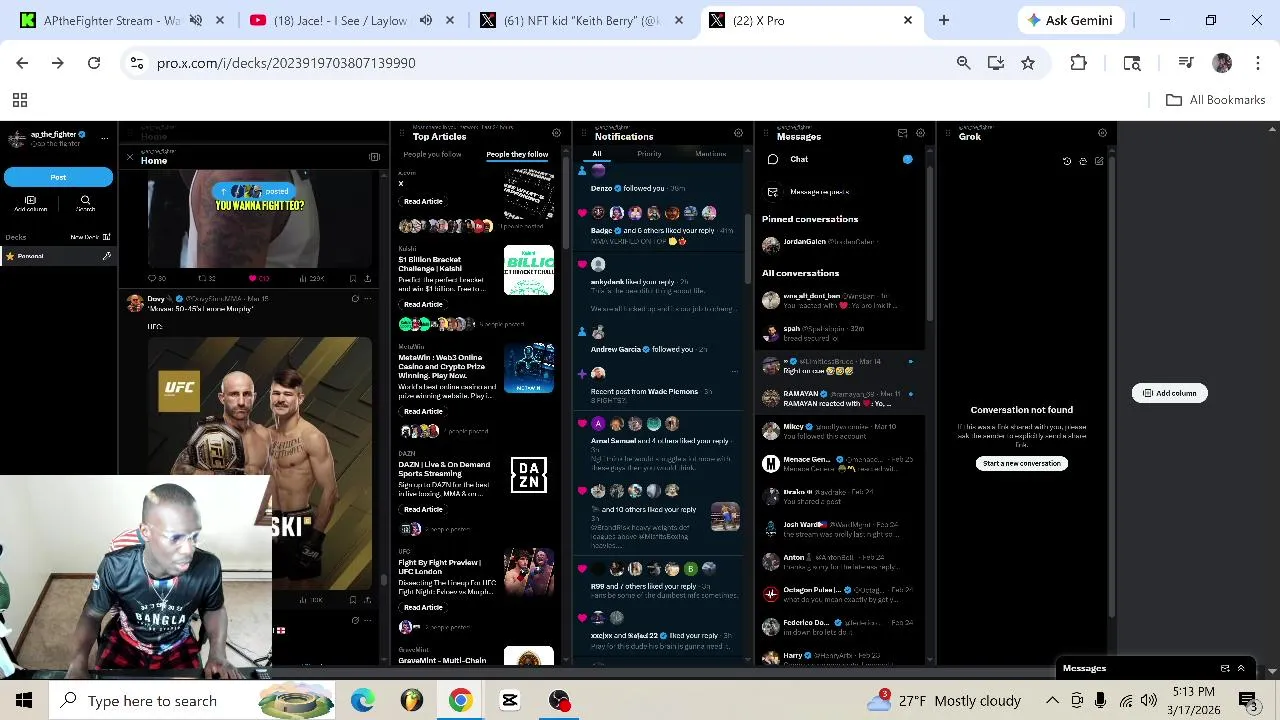The height and width of the screenshot is (720, 1280).
Task: Click the Grok icon on Dovy's post
Action: click(355, 298)
